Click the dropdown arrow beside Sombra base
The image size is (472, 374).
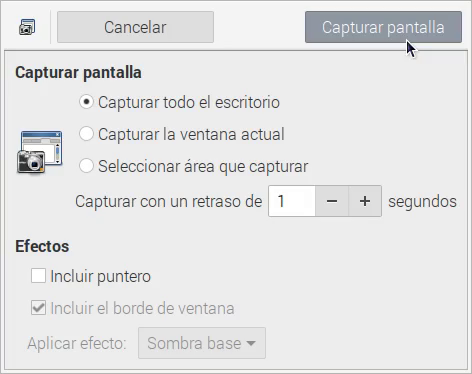tap(251, 343)
